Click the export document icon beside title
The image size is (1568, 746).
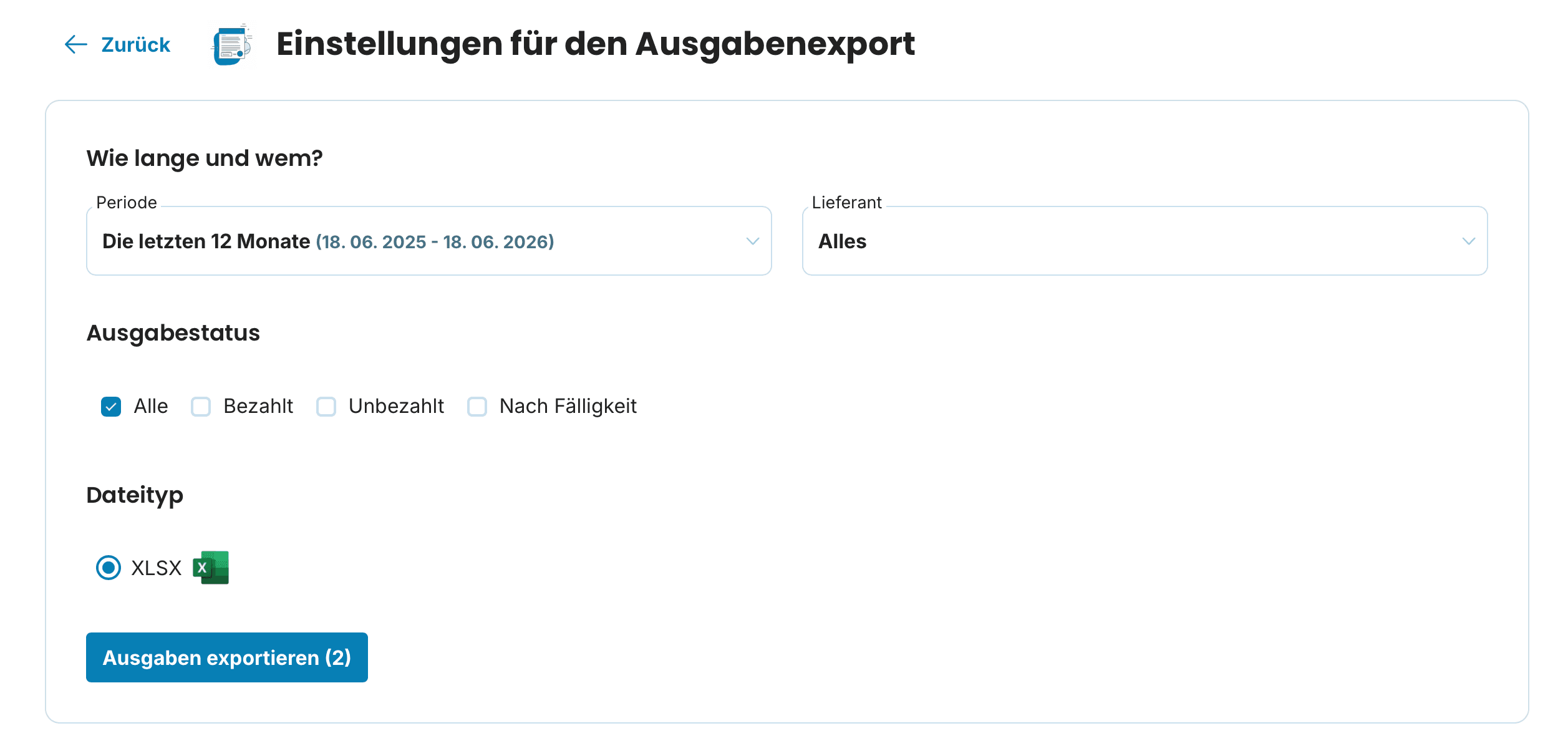tap(231, 44)
